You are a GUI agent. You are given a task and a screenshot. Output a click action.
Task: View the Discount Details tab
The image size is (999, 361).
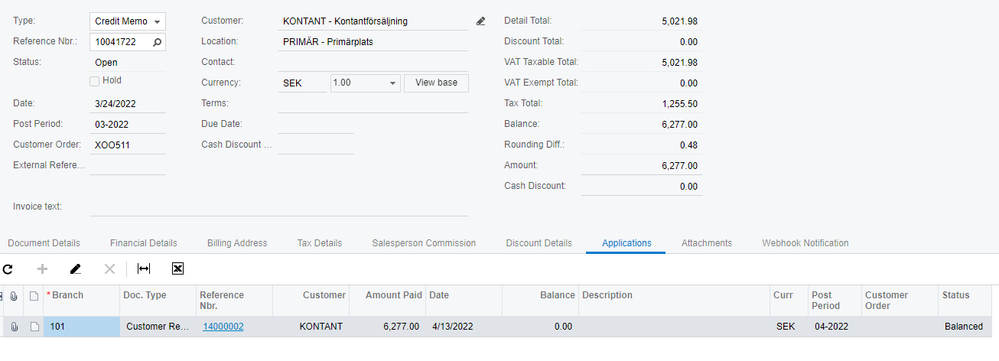click(539, 243)
